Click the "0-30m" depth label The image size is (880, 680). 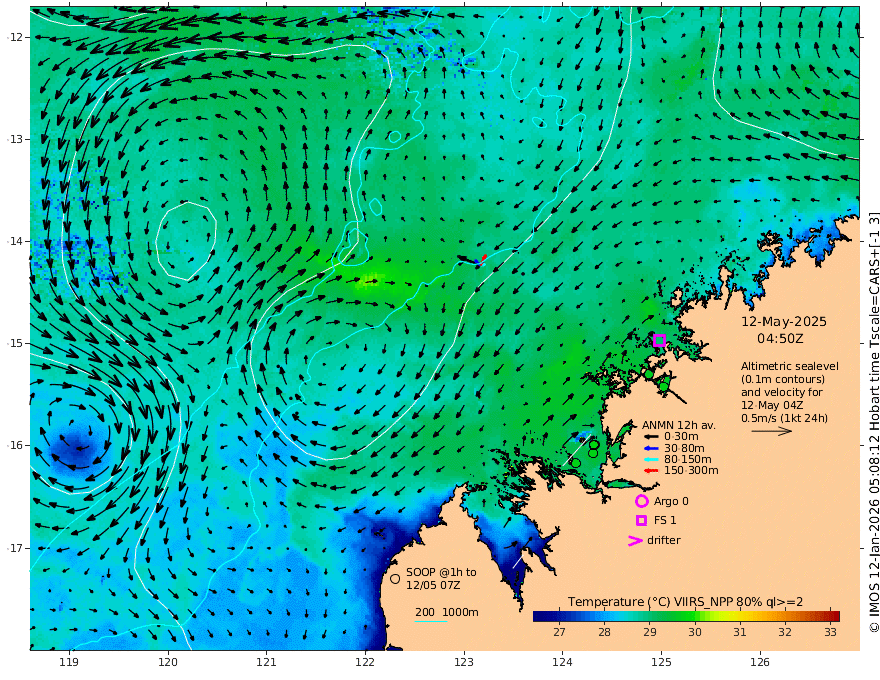tap(681, 437)
